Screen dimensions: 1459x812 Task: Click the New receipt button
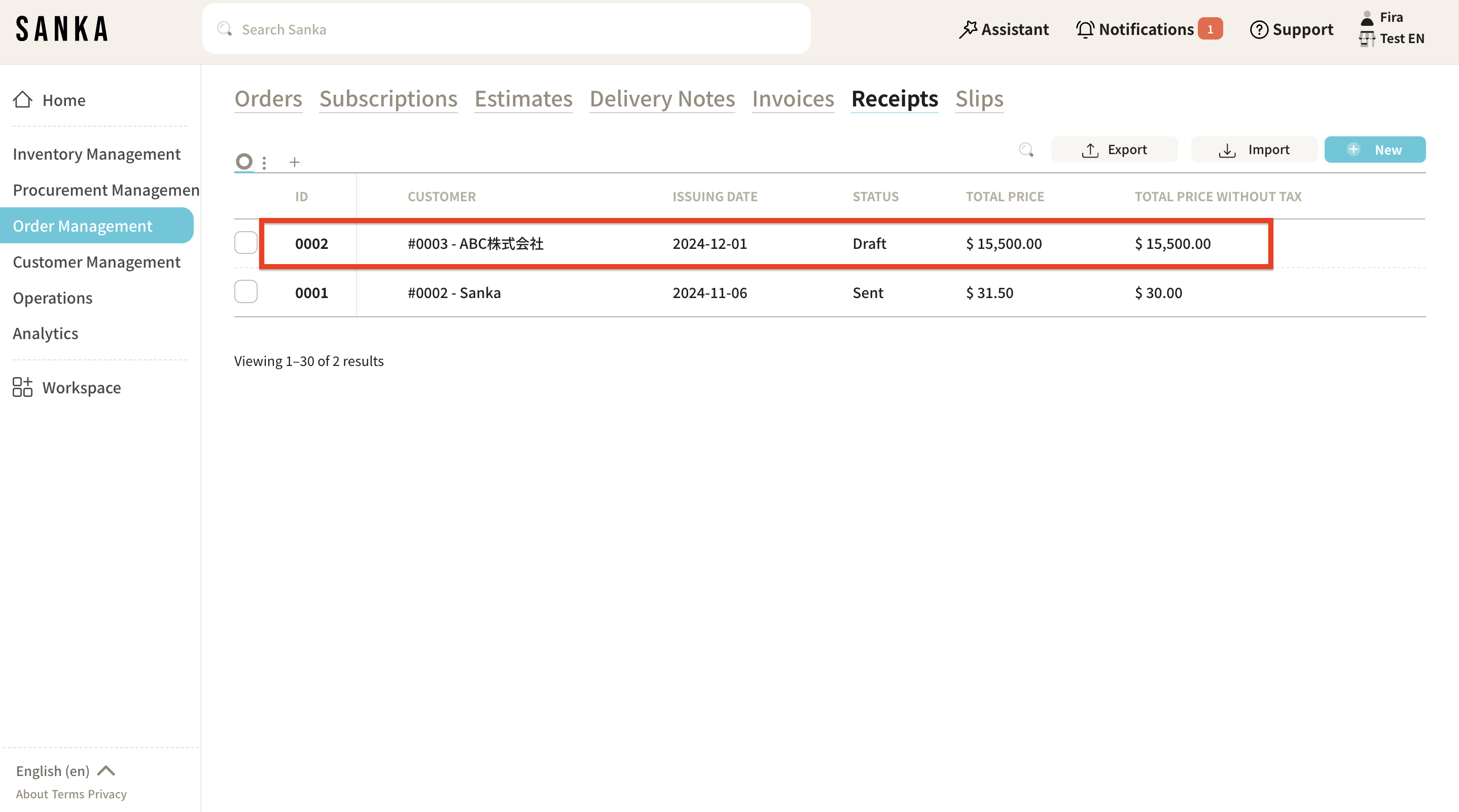click(1375, 150)
